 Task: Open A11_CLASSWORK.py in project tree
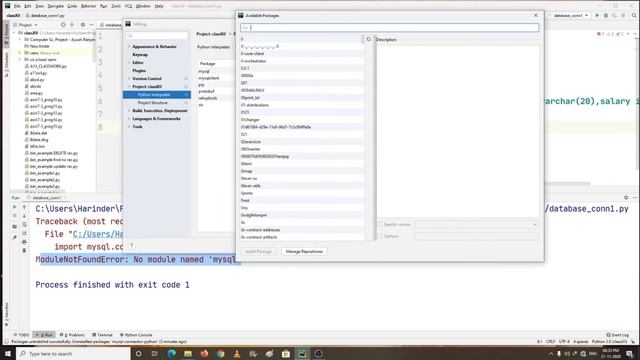tap(48, 66)
